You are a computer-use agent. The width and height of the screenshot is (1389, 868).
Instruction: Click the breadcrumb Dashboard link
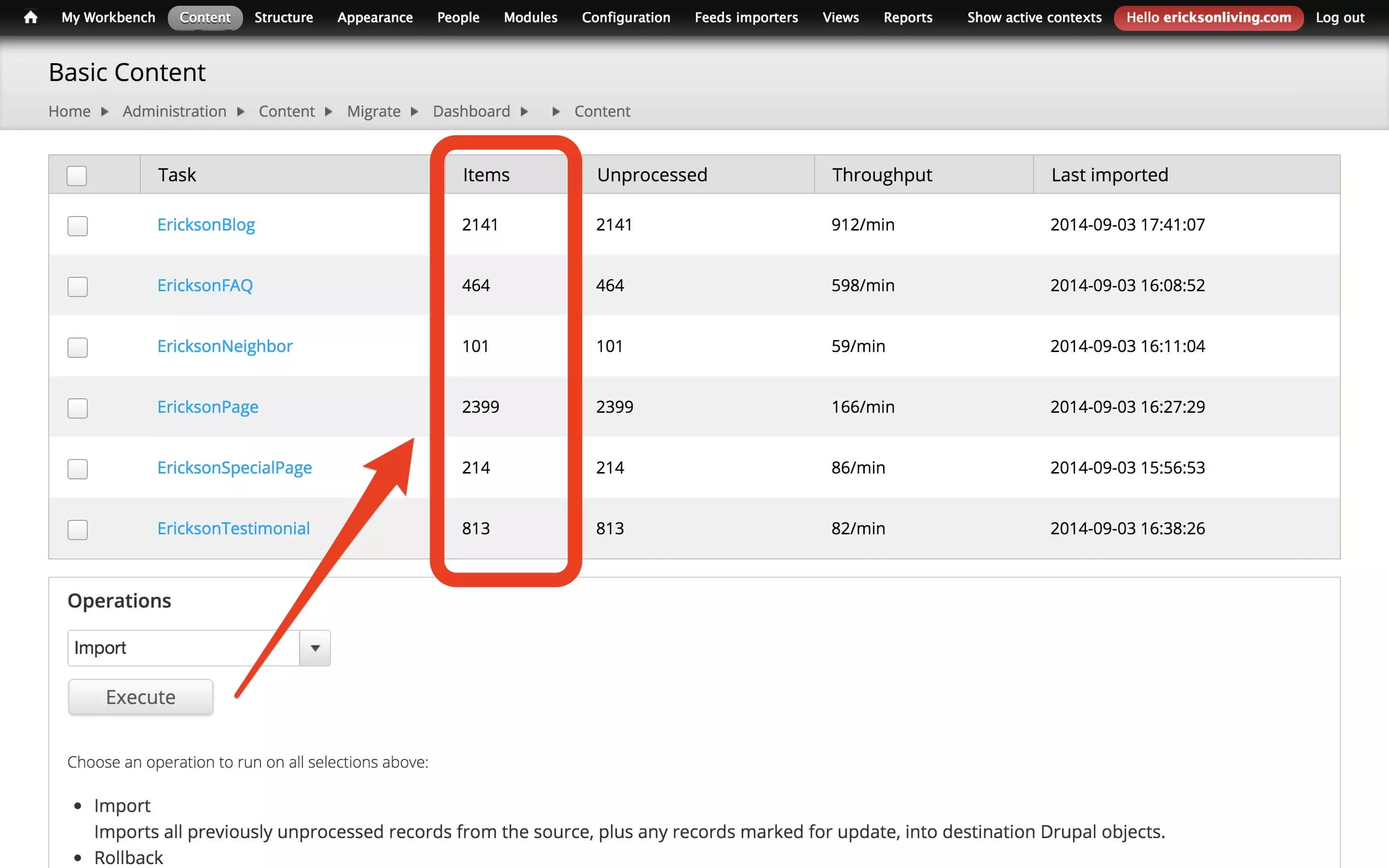pyautogui.click(x=471, y=111)
